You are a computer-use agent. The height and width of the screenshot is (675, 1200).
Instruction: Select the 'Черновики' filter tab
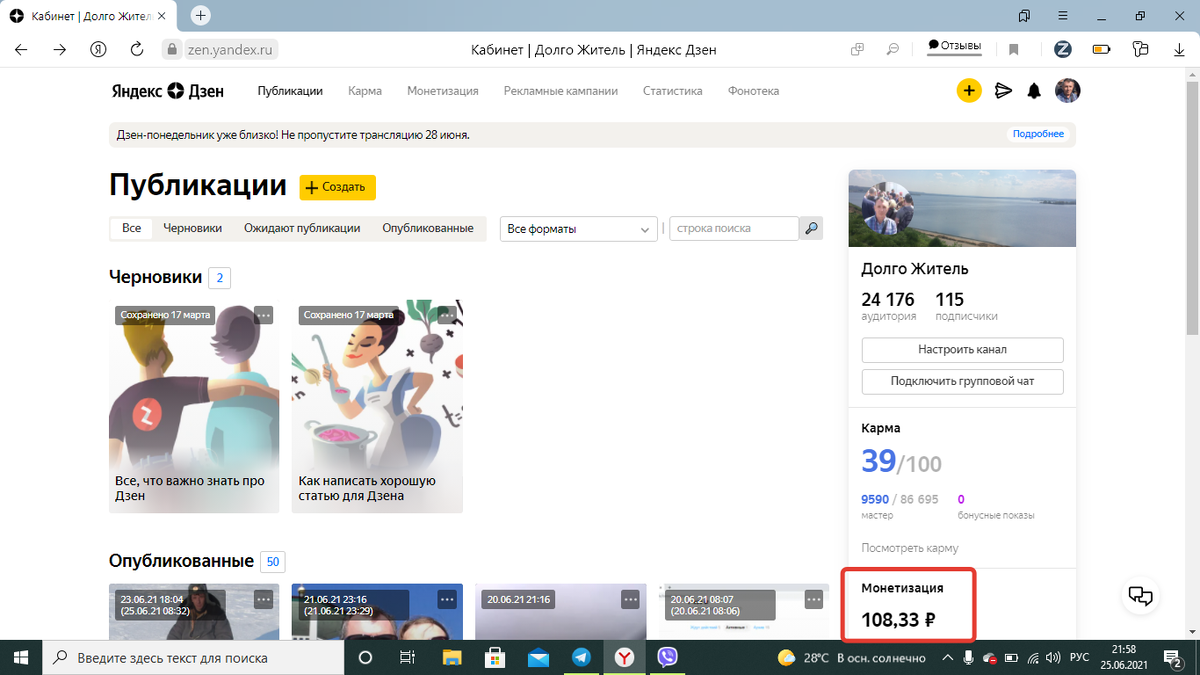coord(193,228)
